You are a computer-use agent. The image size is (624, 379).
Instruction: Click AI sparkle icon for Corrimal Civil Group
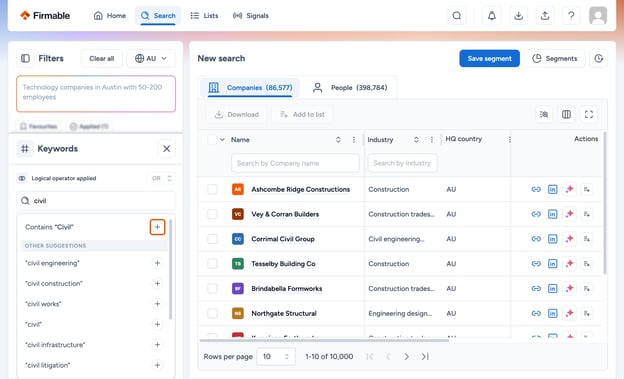tap(569, 239)
